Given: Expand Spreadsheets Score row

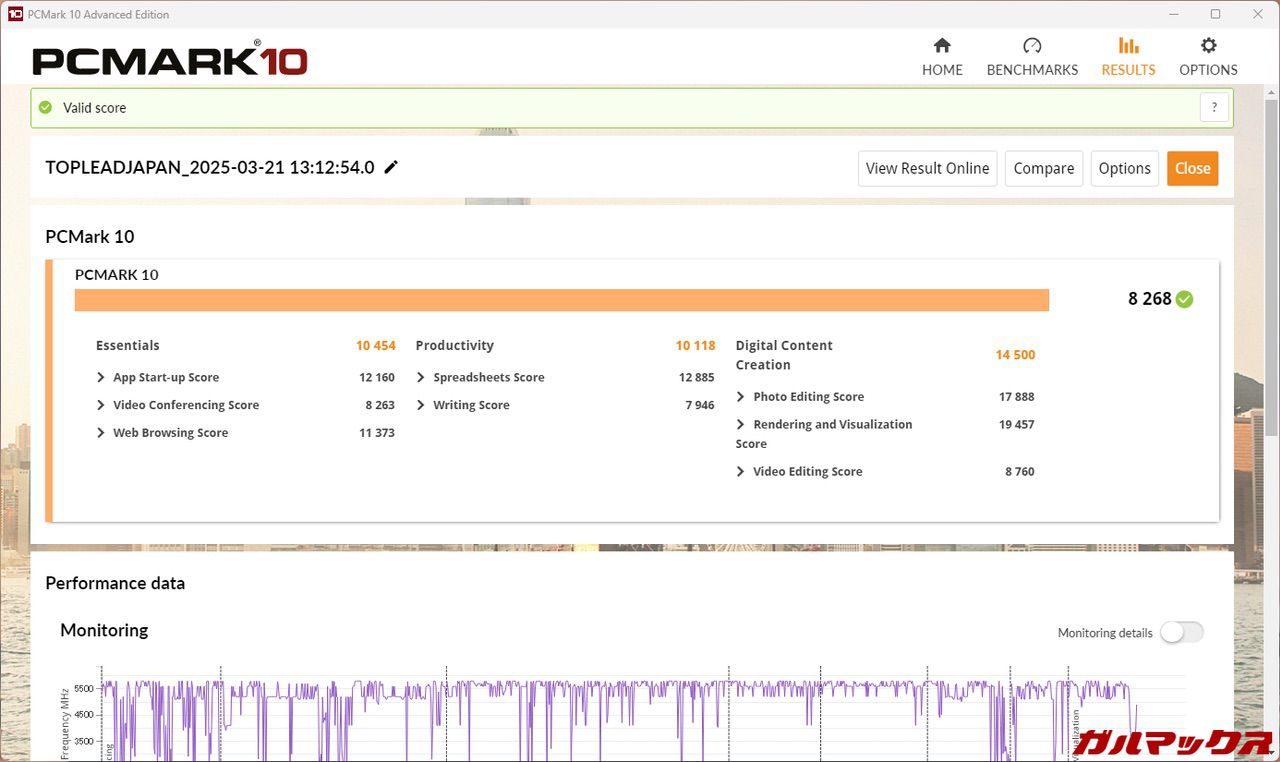Looking at the screenshot, I should coord(421,378).
